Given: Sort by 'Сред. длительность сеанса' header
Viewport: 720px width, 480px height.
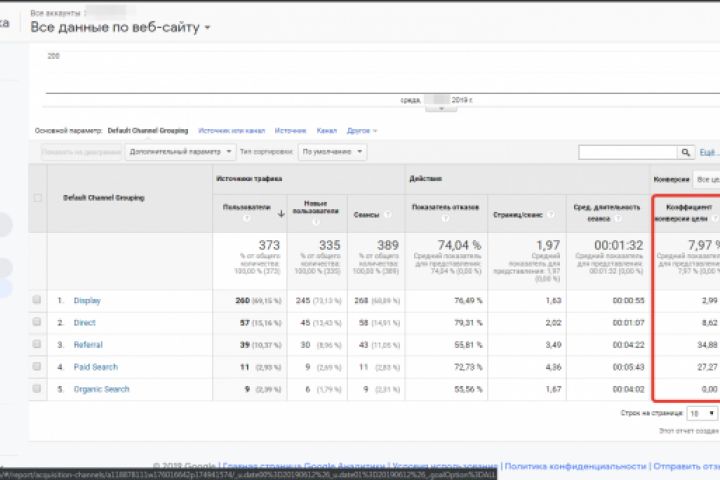Looking at the screenshot, I should (607, 213).
